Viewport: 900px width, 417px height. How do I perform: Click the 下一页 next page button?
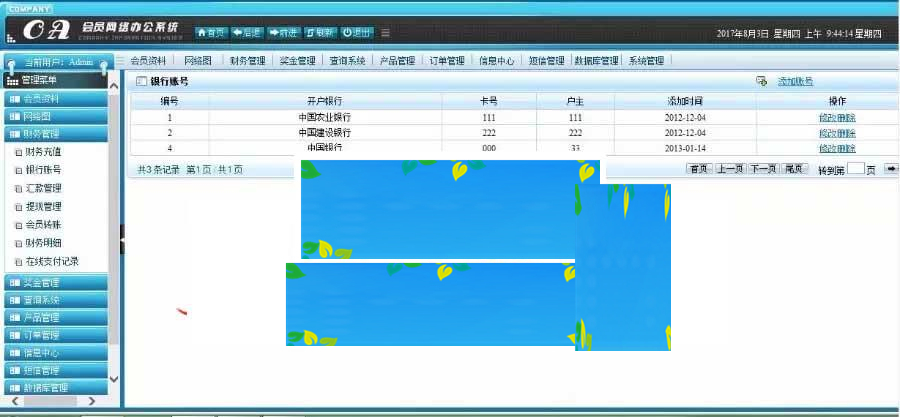763,169
